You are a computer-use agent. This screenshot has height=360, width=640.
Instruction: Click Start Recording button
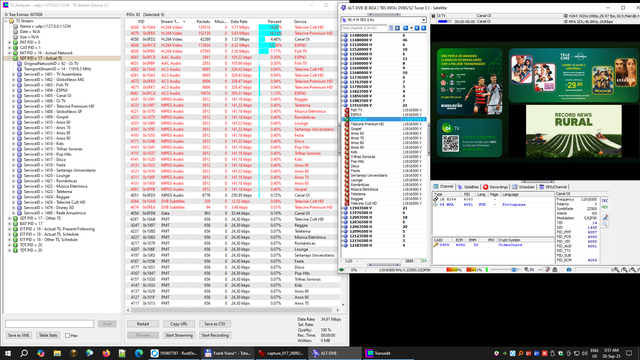click(x=215, y=335)
